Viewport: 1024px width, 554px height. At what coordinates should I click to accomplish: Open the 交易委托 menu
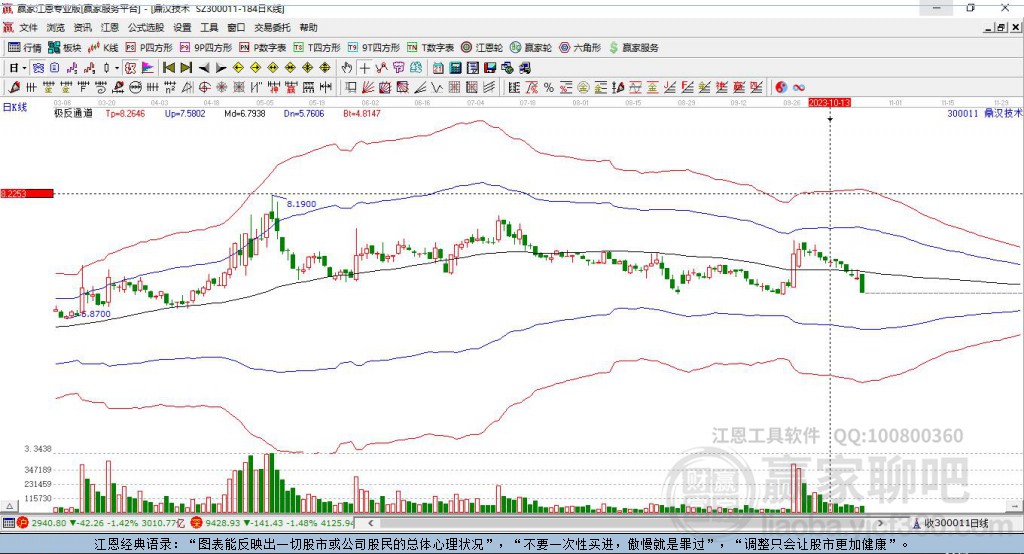coord(272,27)
